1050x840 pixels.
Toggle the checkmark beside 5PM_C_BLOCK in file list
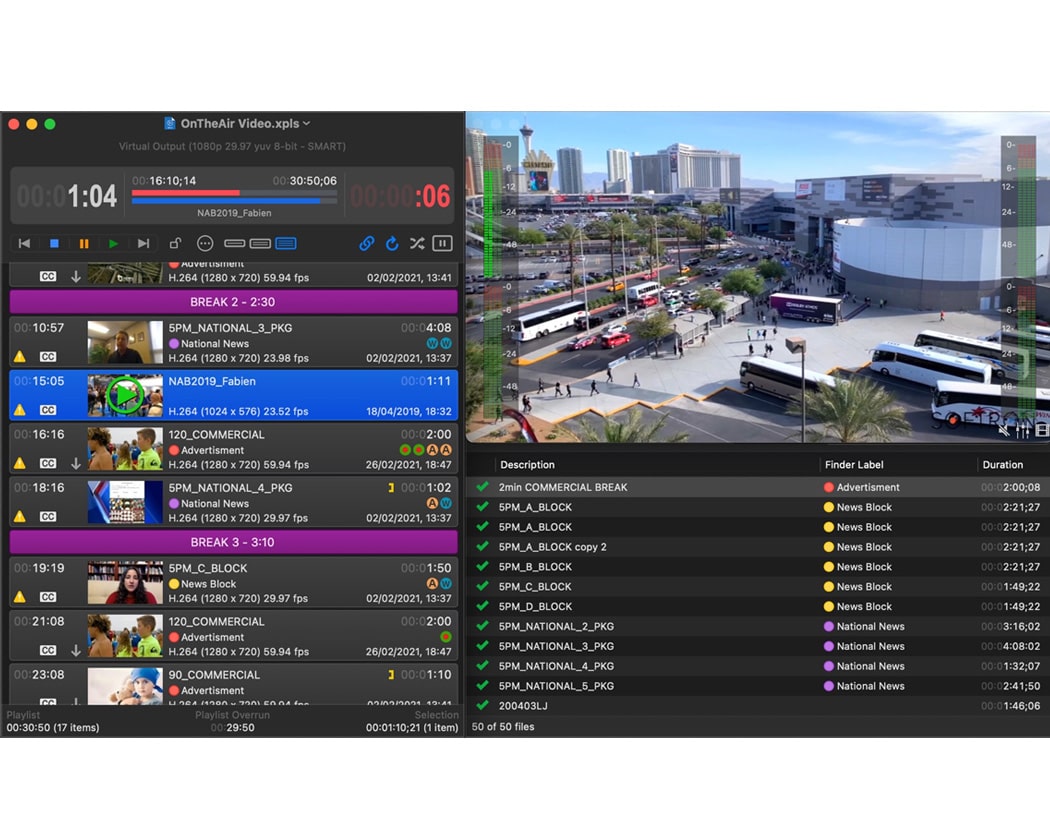point(481,586)
